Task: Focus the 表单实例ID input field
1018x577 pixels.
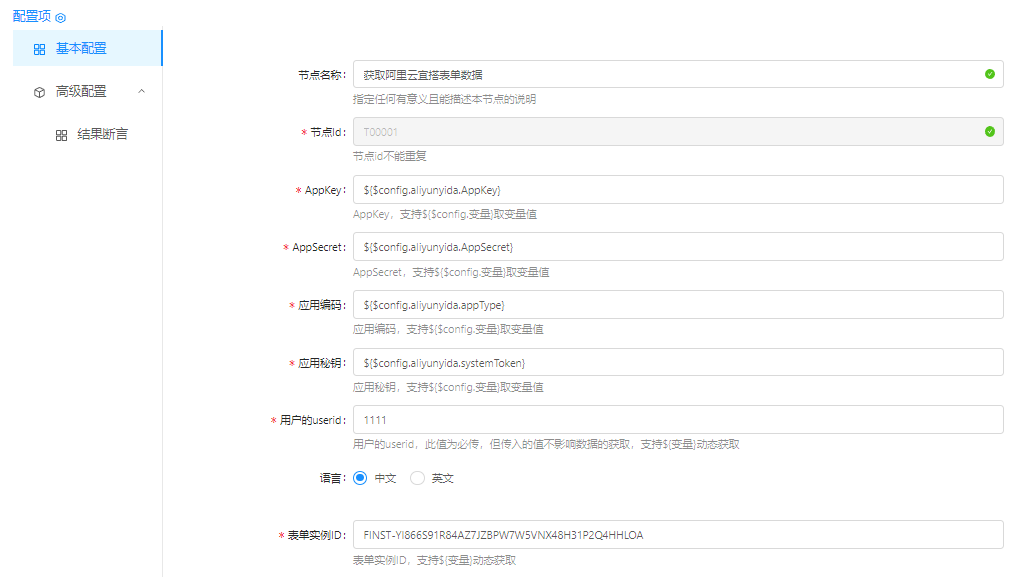Action: tap(677, 535)
